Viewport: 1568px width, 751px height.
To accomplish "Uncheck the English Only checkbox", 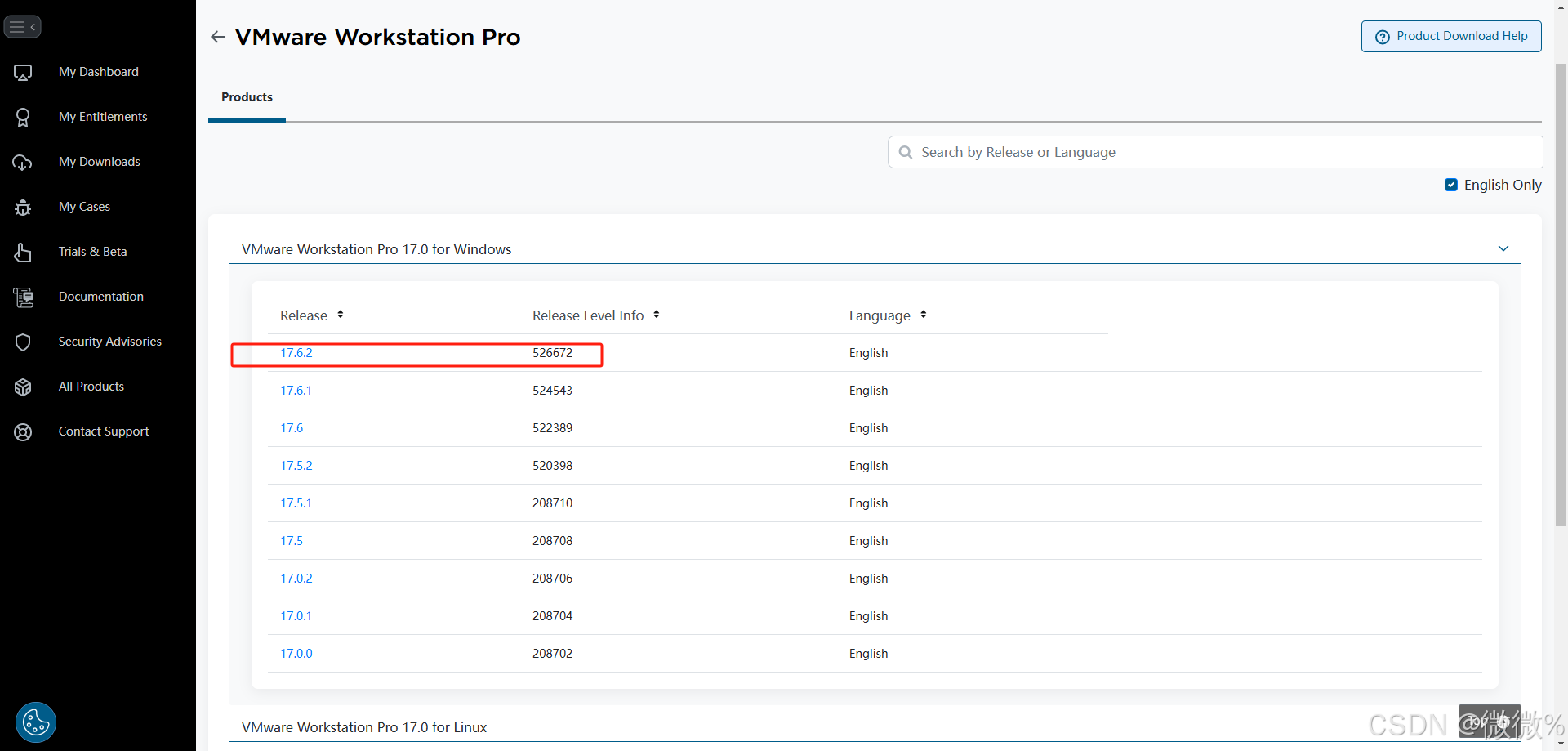I will point(1451,185).
